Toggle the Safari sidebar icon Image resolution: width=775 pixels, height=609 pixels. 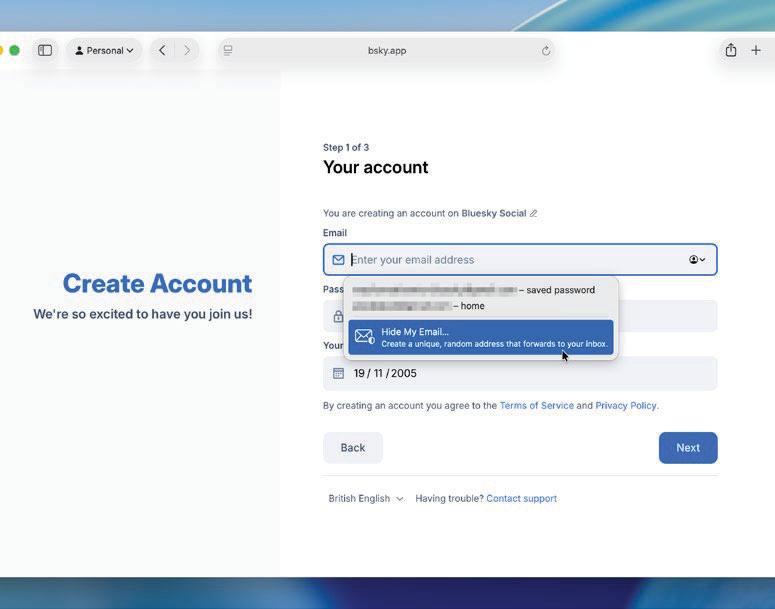click(45, 50)
